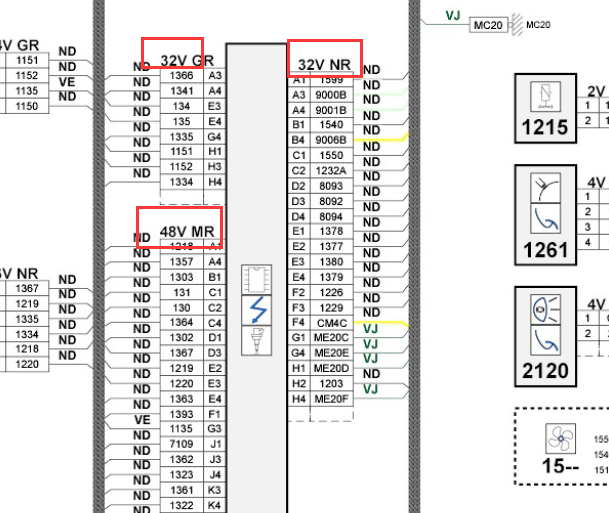The width and height of the screenshot is (609, 513).
Task: Select wire 1361 on pin K3
Action: pos(182,490)
